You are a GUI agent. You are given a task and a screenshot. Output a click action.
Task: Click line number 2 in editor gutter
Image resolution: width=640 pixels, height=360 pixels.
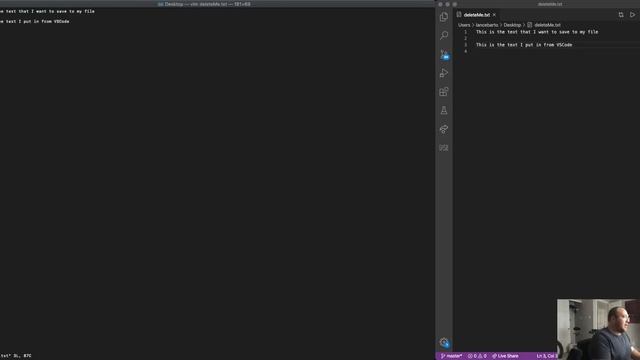pyautogui.click(x=465, y=38)
